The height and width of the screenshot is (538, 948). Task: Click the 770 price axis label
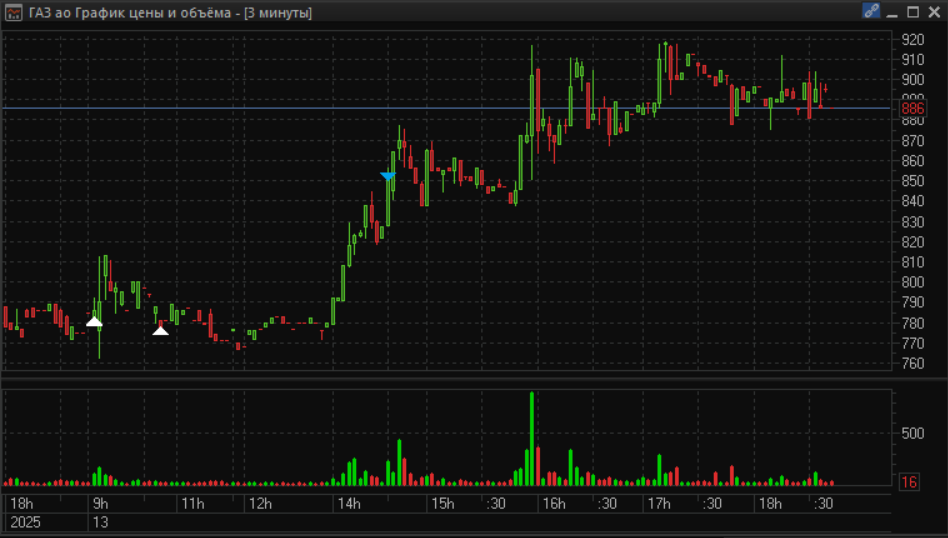pyautogui.click(x=912, y=343)
